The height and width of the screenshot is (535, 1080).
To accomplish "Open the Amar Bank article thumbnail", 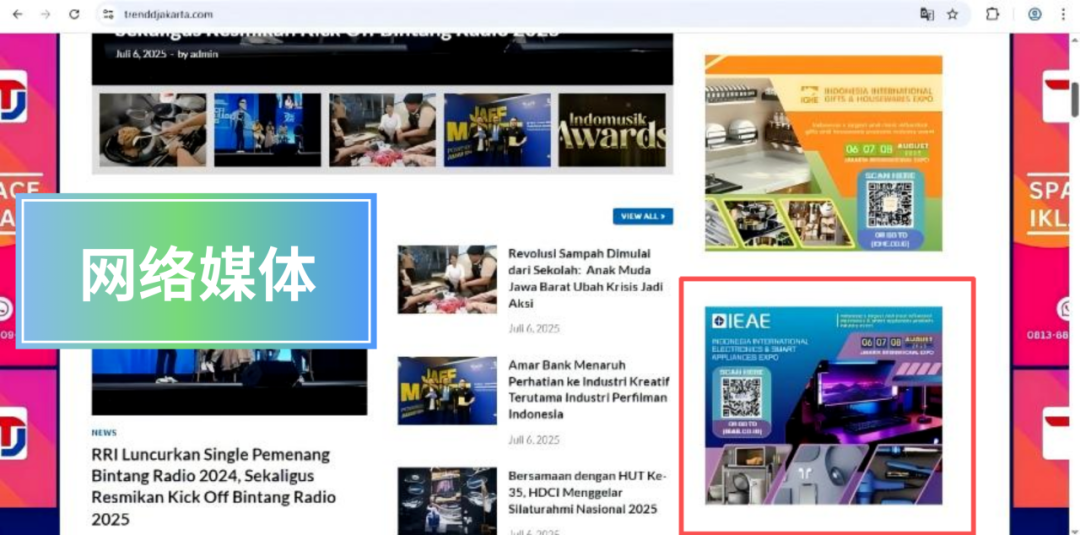I will tap(447, 390).
